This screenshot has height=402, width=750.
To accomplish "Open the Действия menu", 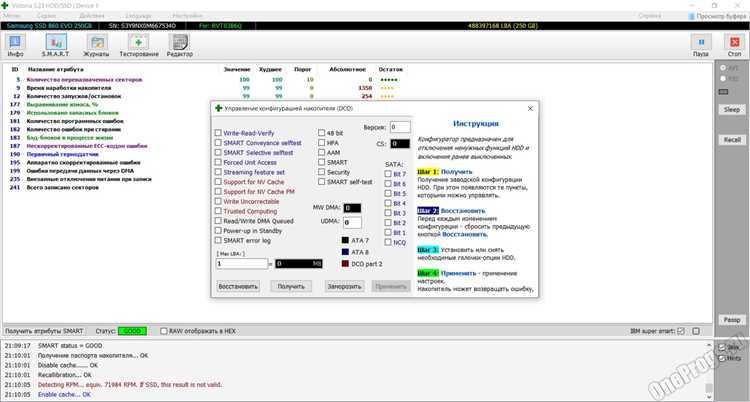I will click(92, 16).
